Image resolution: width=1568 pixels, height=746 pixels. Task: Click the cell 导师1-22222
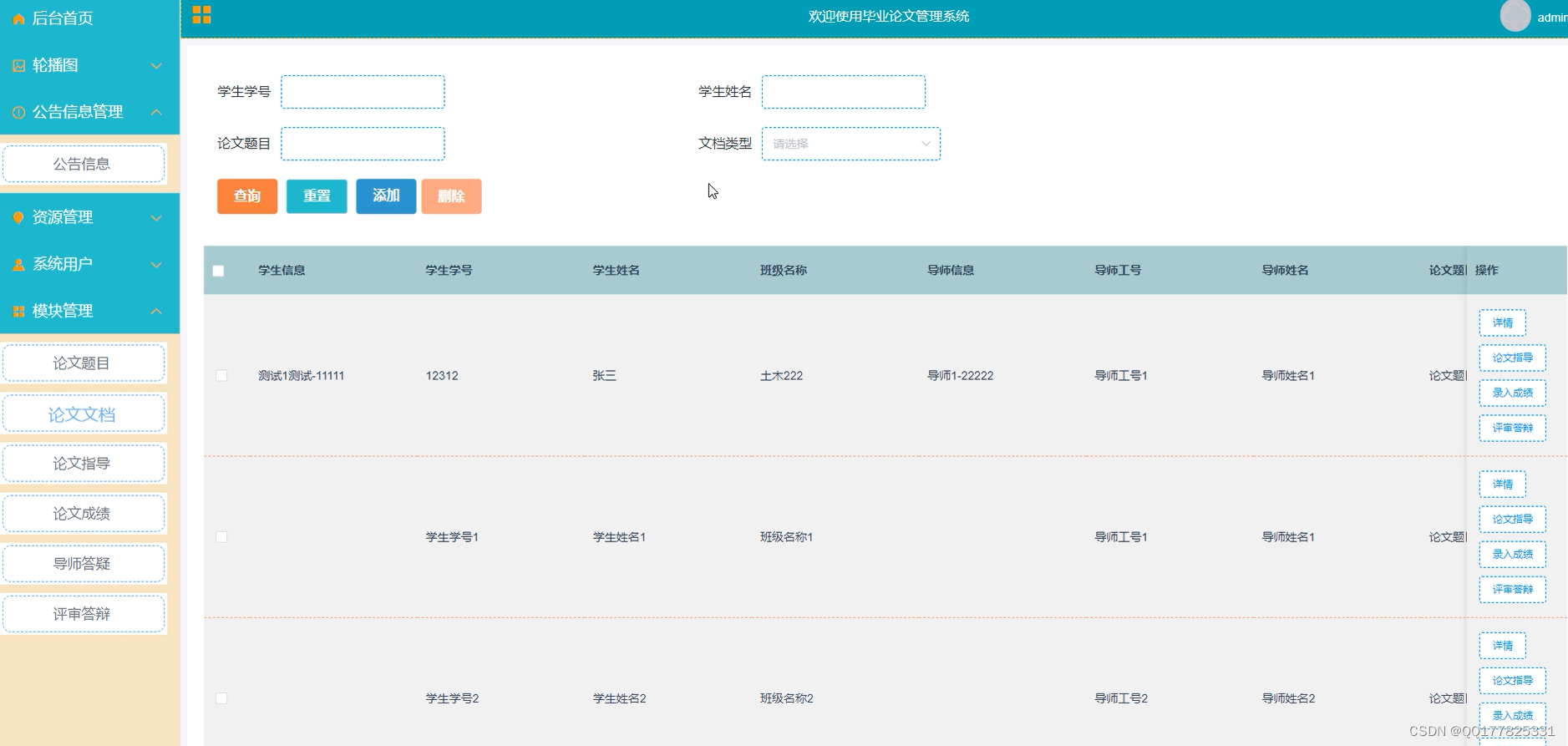960,376
